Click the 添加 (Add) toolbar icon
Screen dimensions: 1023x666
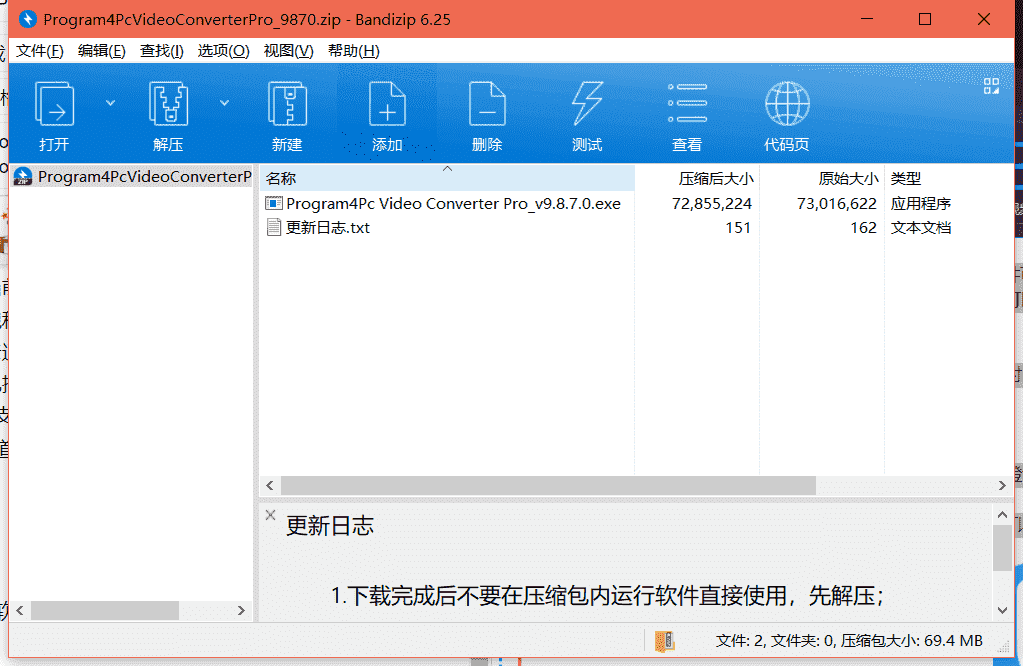pyautogui.click(x=388, y=104)
